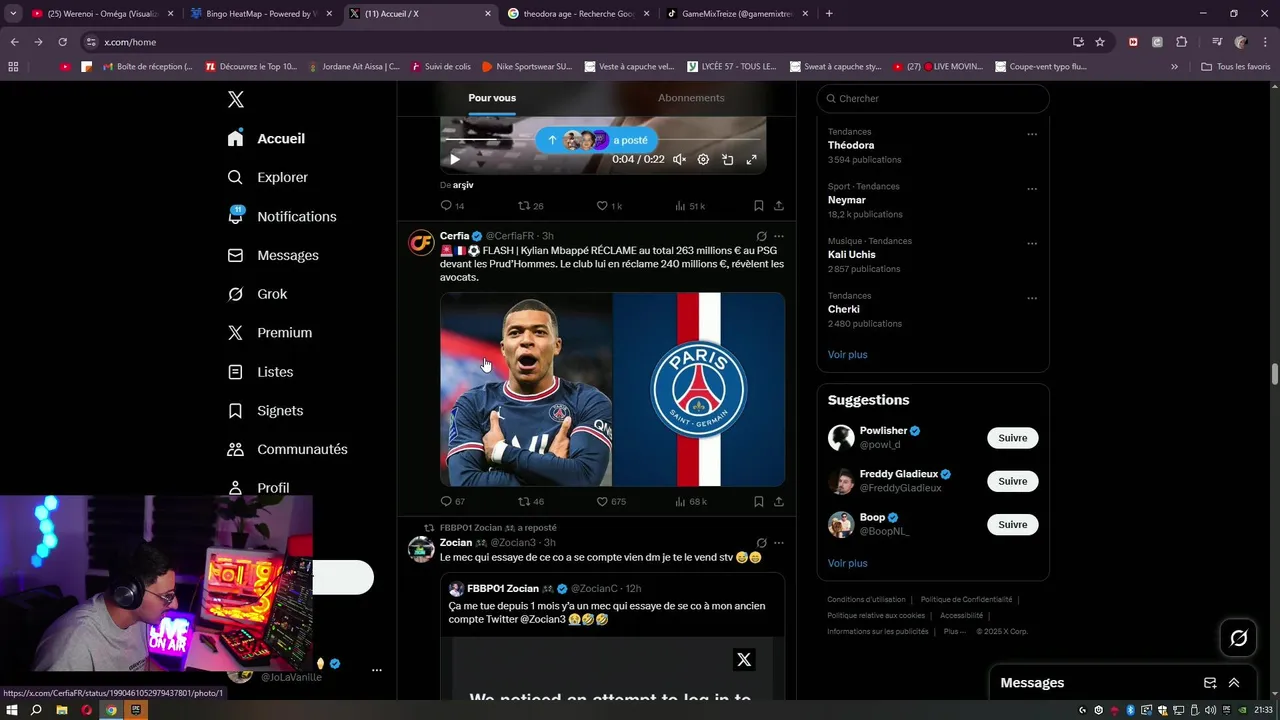
Task: Open the Théodora trend
Action: 850,145
